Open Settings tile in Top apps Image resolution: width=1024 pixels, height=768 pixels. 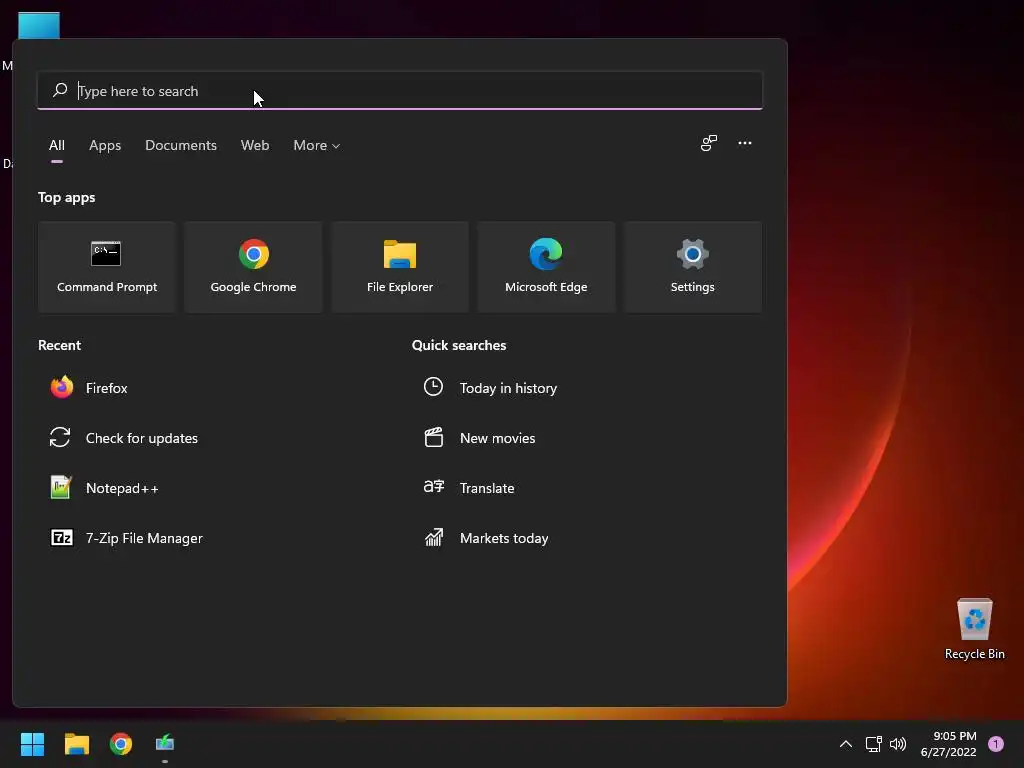pos(692,267)
